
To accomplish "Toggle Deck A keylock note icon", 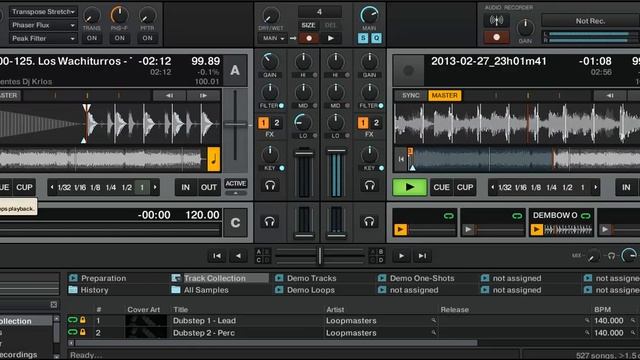I will 214,159.
